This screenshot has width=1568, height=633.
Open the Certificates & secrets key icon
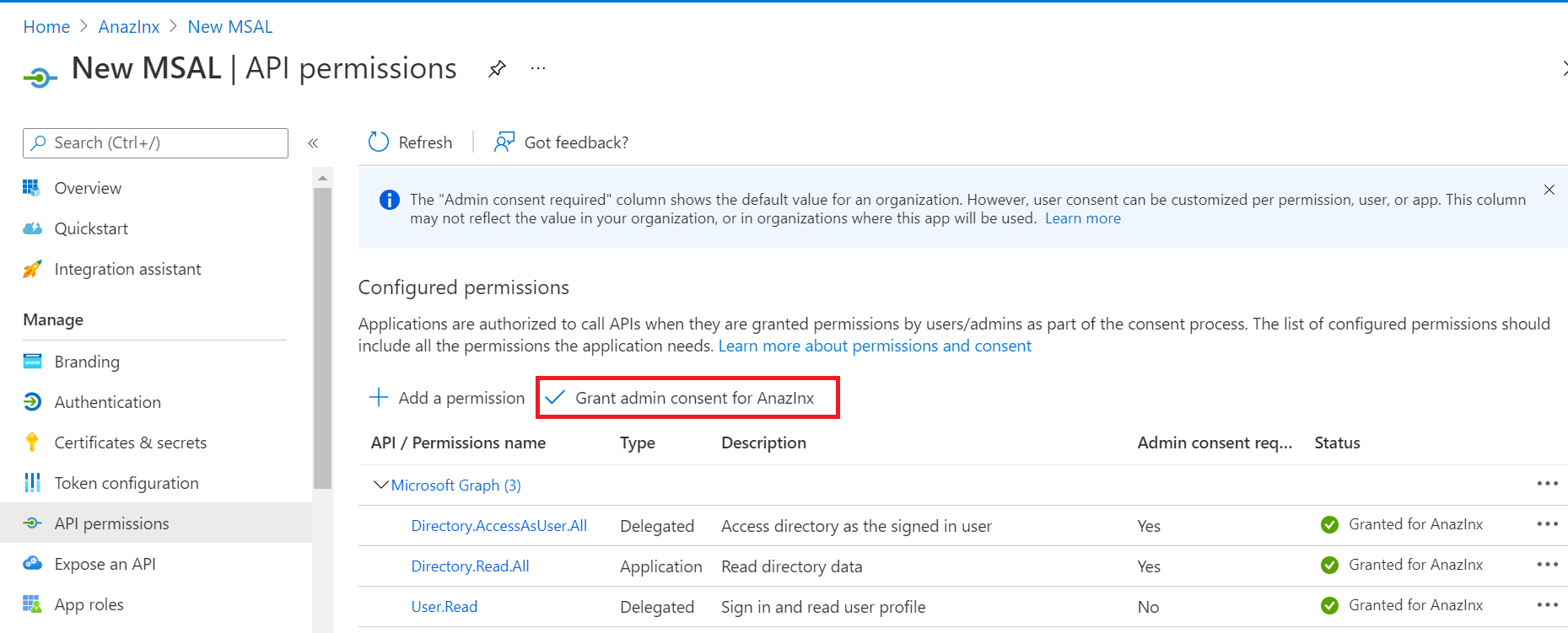pos(32,443)
